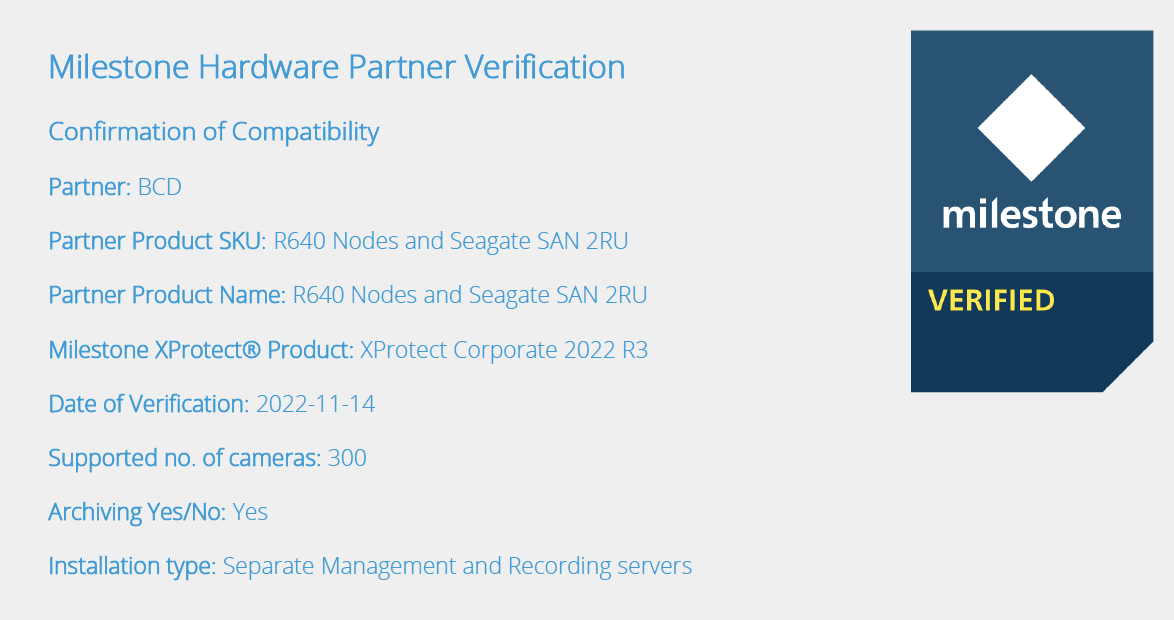Click the Milestone Verified badge image
1174x620 pixels.
(1032, 211)
